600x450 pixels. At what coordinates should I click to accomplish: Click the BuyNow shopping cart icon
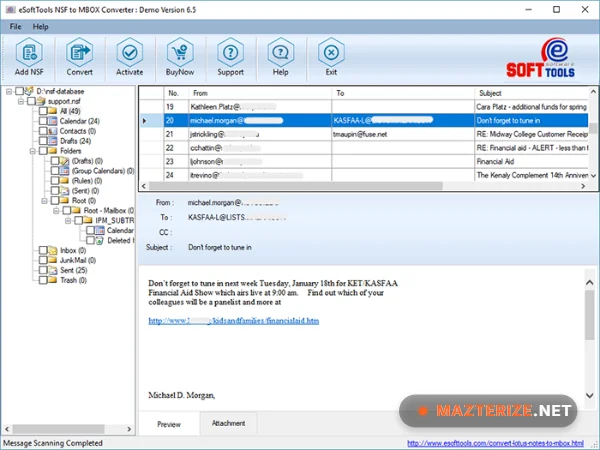coord(180,52)
